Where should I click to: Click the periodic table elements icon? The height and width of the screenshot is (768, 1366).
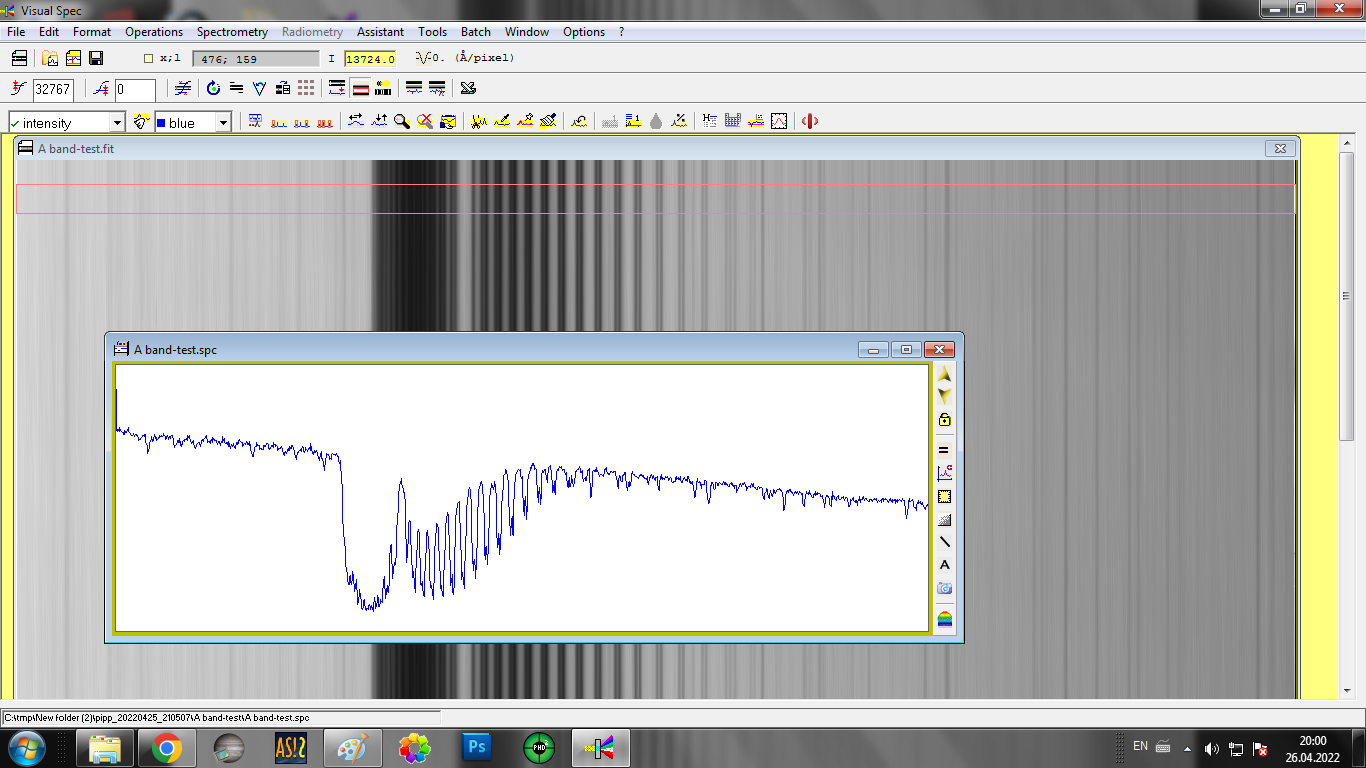pos(732,121)
